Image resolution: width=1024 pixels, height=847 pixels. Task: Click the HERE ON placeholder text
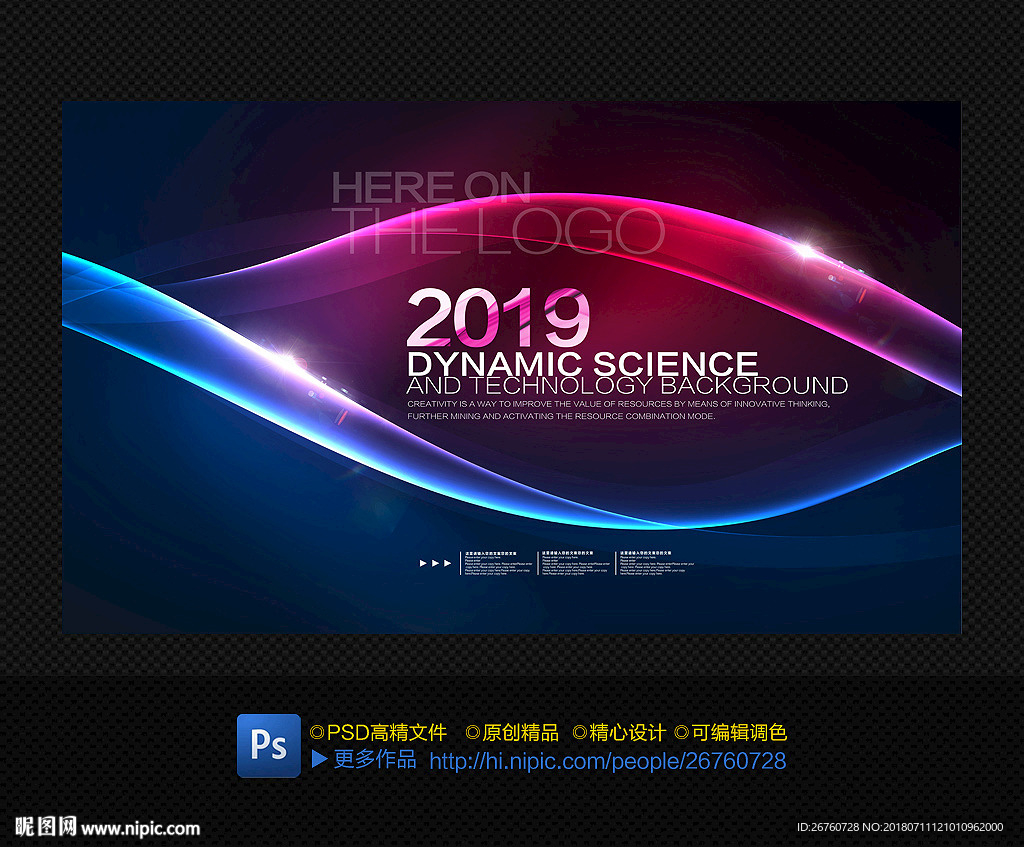[431, 187]
